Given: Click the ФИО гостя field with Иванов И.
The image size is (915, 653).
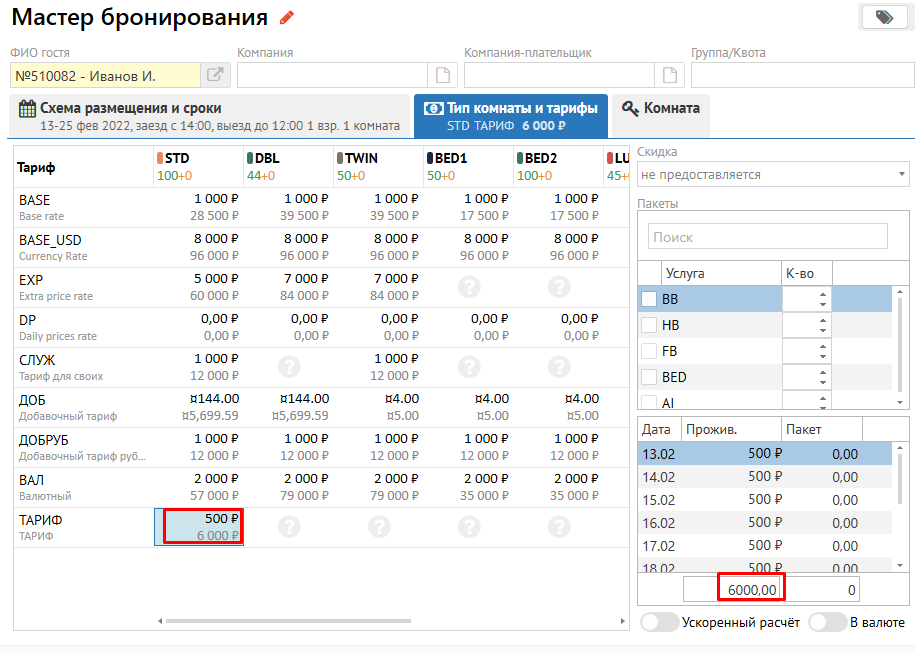Looking at the screenshot, I should point(105,75).
